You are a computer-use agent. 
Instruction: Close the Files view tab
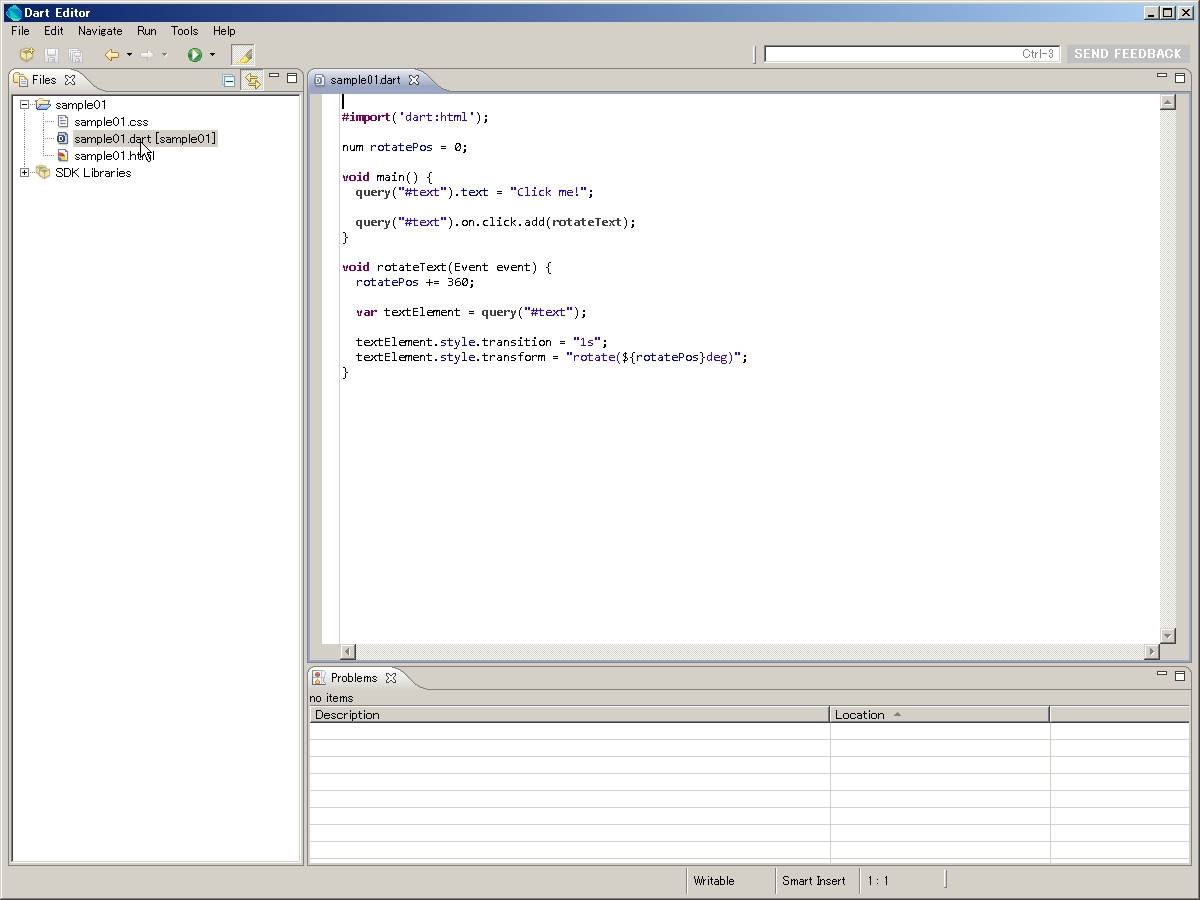pos(70,80)
